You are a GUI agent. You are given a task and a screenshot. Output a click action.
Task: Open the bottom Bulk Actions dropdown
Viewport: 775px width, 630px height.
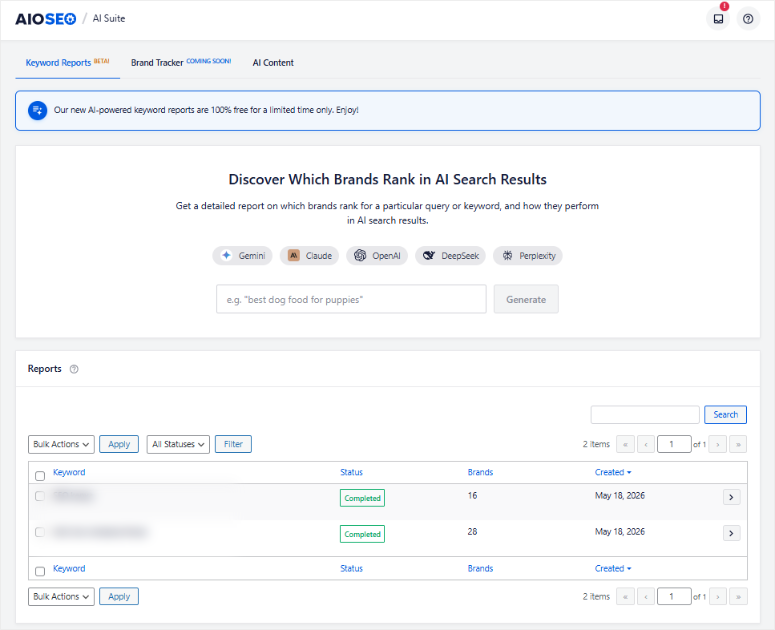(61, 596)
